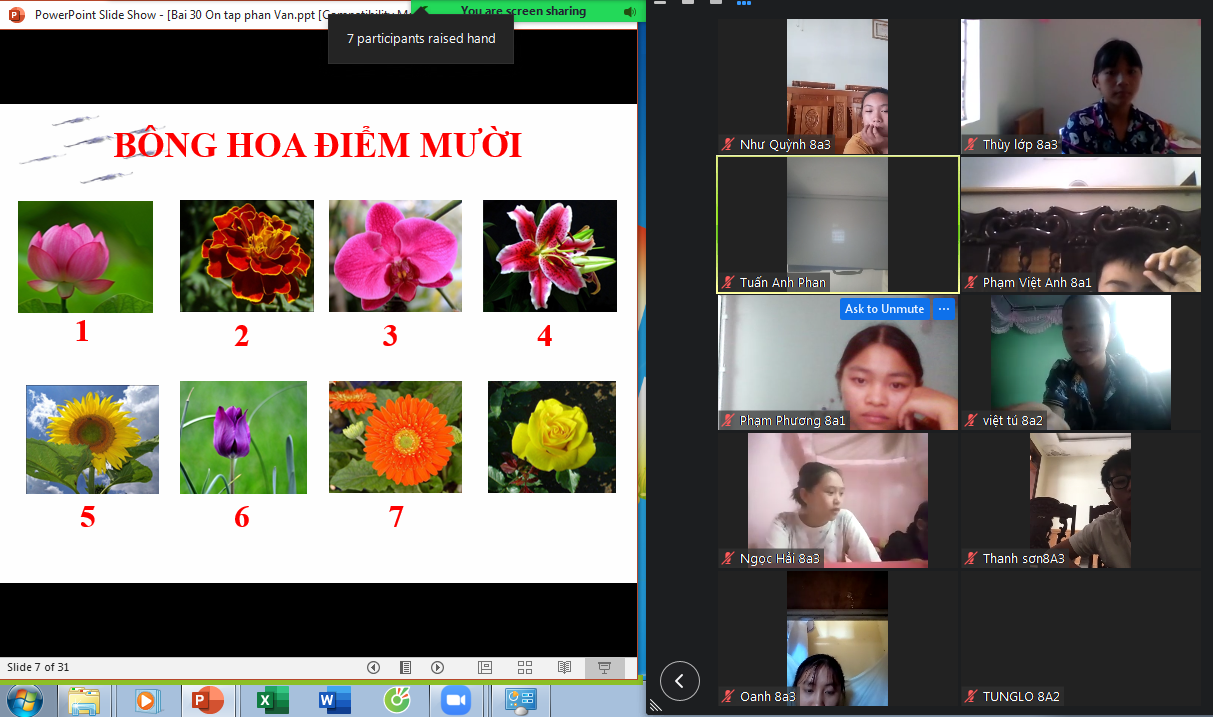
Task: Open the Windows Start menu
Action: [23, 700]
